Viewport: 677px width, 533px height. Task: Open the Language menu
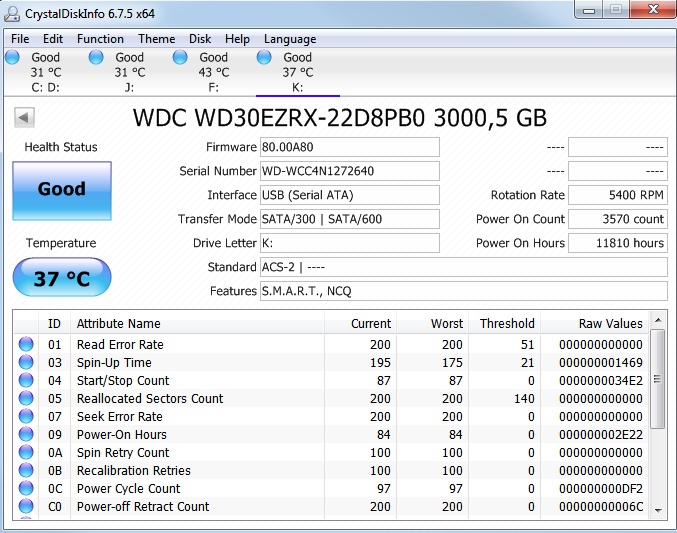pyautogui.click(x=290, y=39)
